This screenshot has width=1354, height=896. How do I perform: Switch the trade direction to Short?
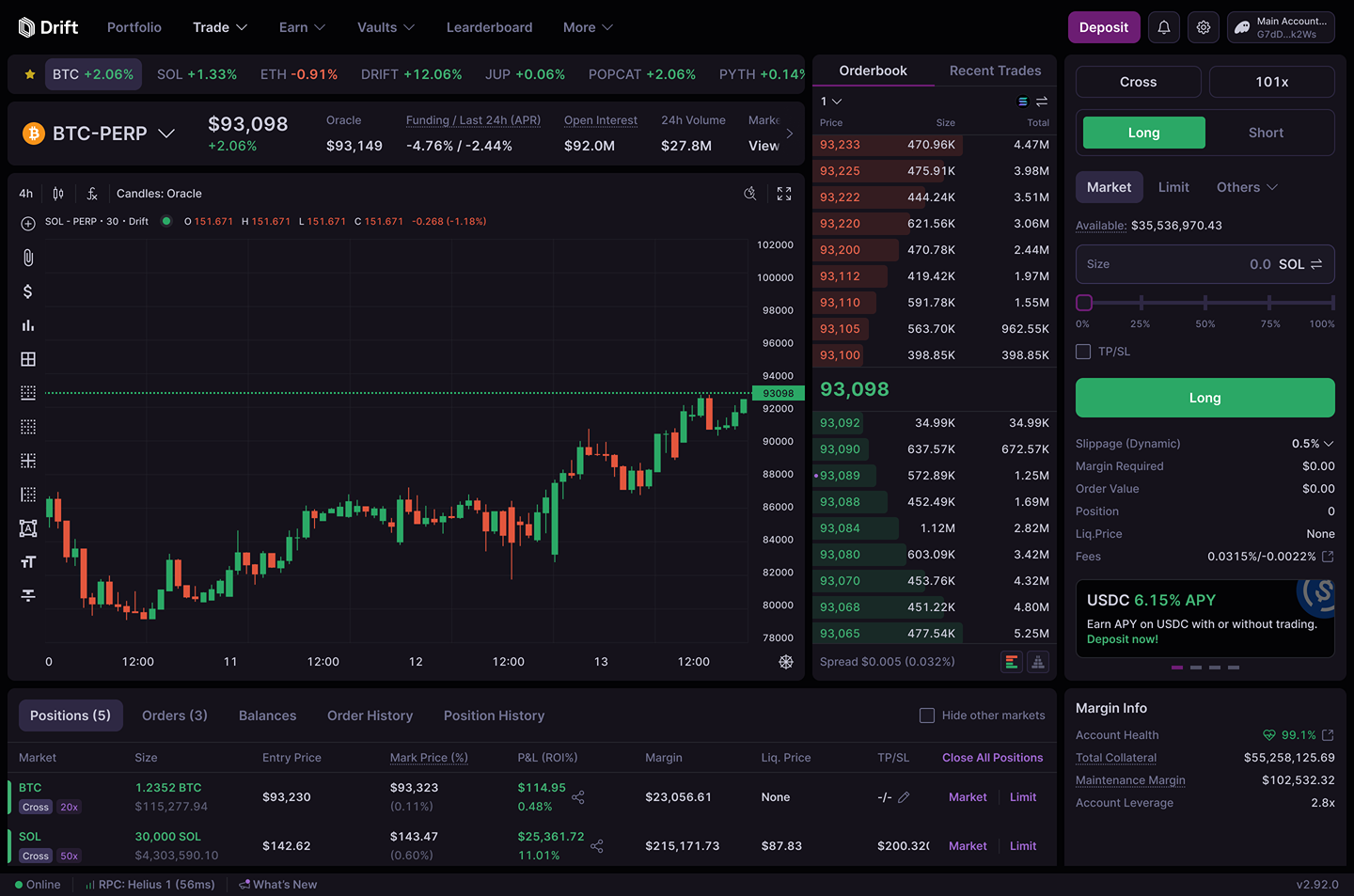pyautogui.click(x=1266, y=132)
